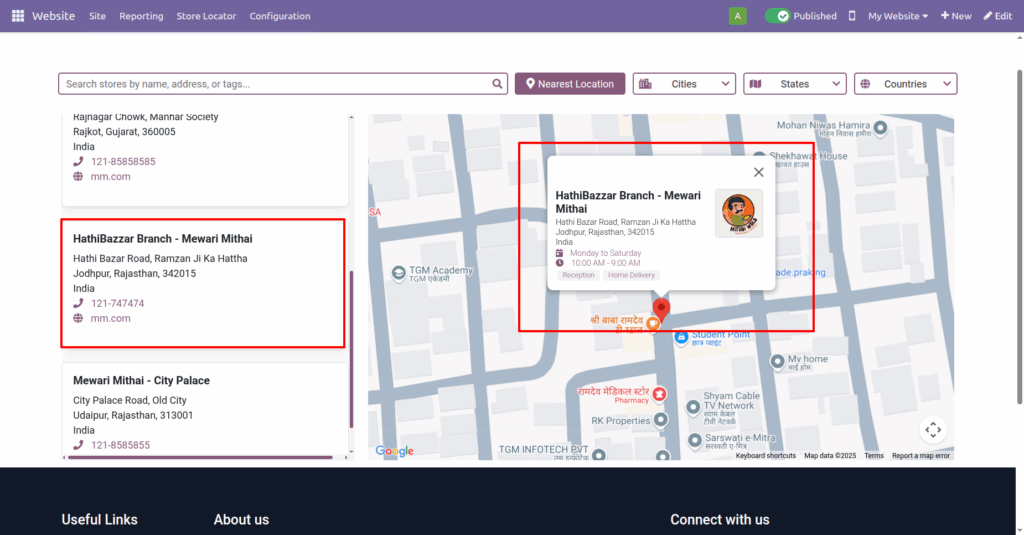Click the Reception tag in popup
The image size is (1024, 535).
pyautogui.click(x=579, y=275)
